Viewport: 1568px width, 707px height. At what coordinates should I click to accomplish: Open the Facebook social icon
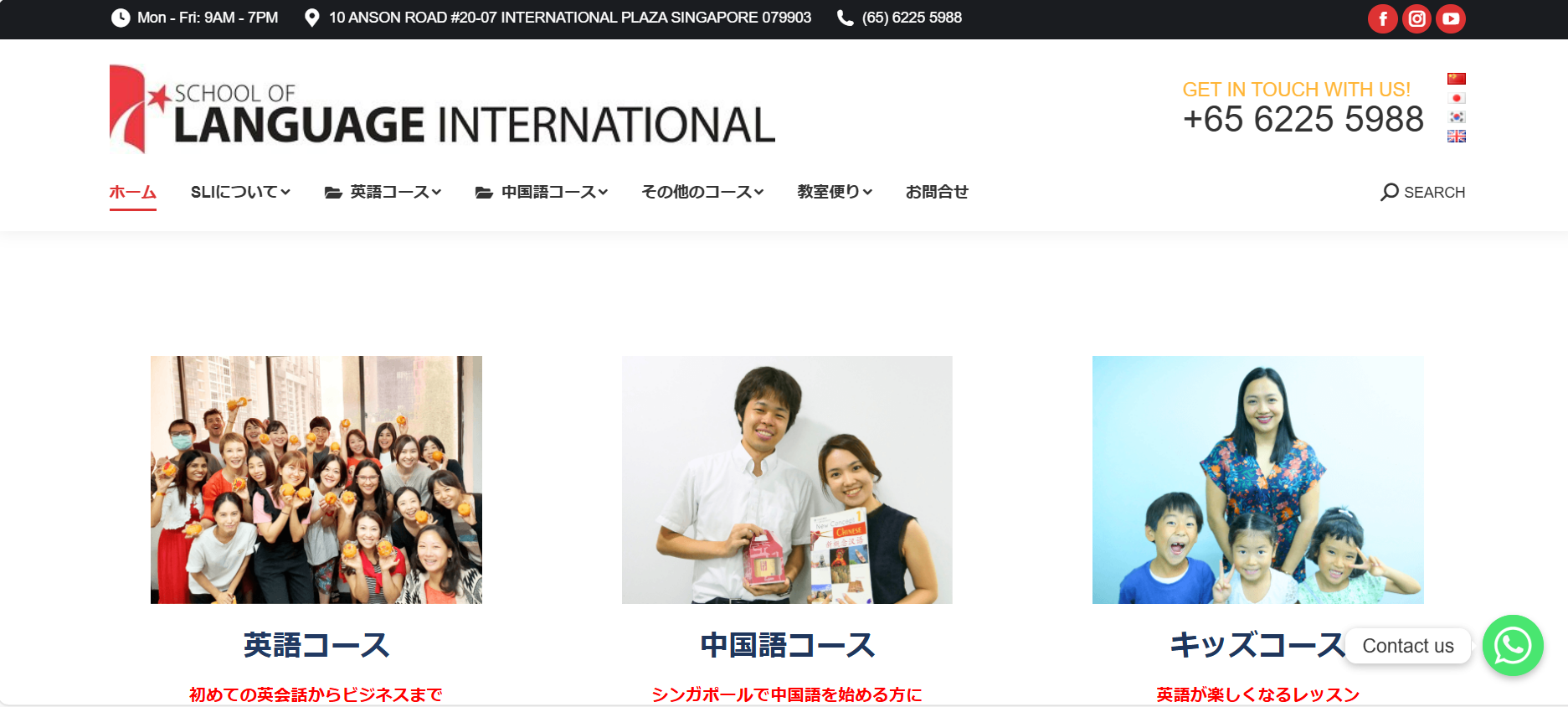pos(1382,18)
